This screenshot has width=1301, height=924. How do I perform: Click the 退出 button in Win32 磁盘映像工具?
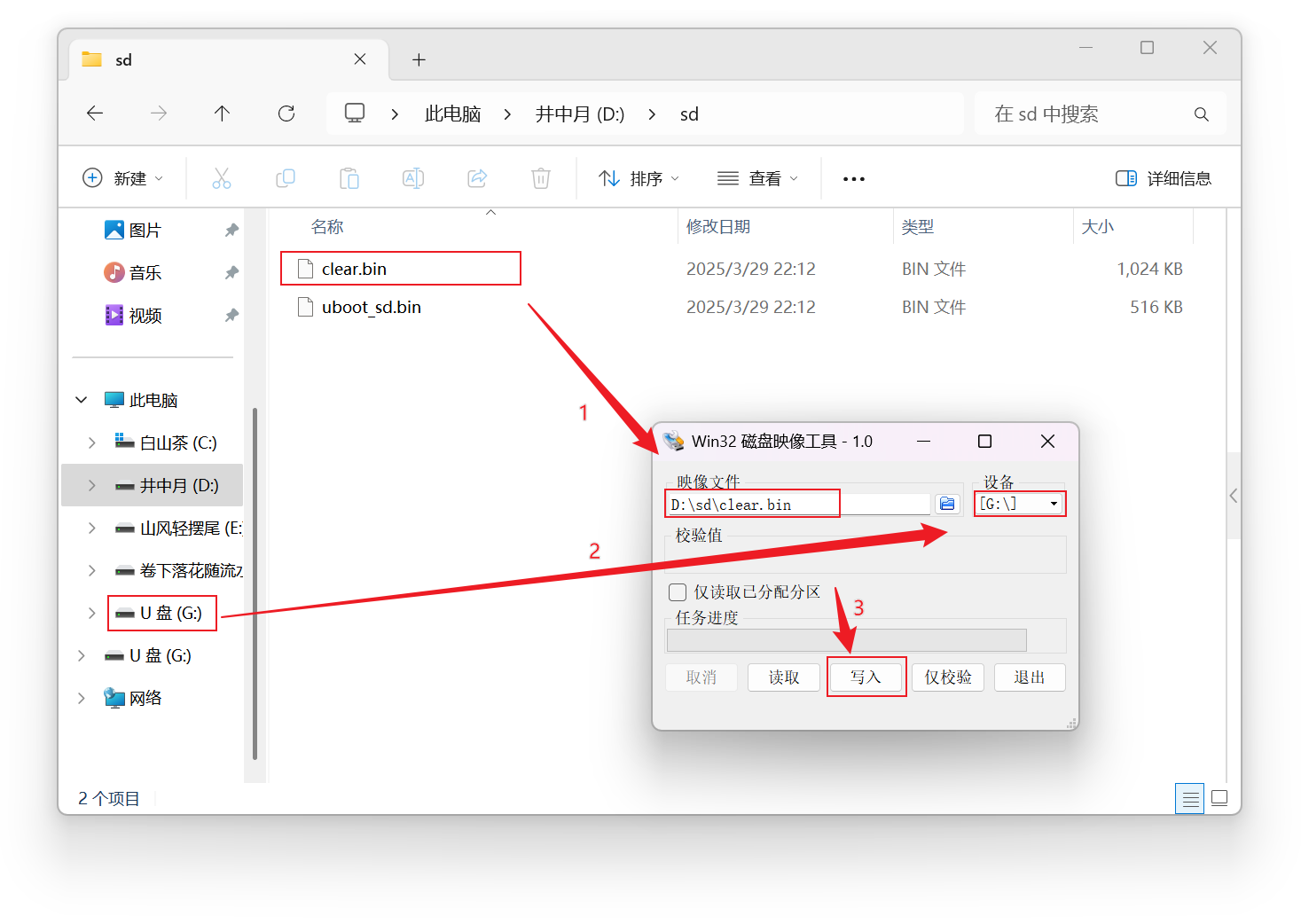click(x=1030, y=677)
